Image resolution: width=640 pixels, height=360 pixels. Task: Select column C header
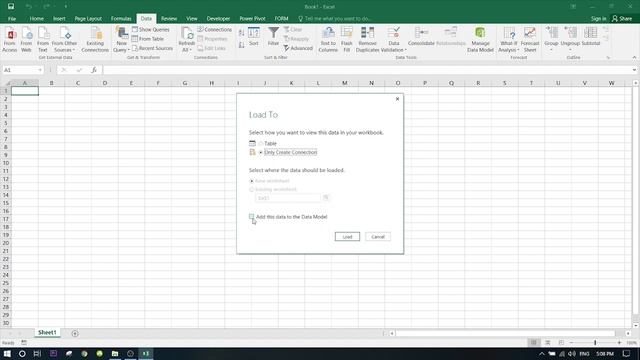78,83
